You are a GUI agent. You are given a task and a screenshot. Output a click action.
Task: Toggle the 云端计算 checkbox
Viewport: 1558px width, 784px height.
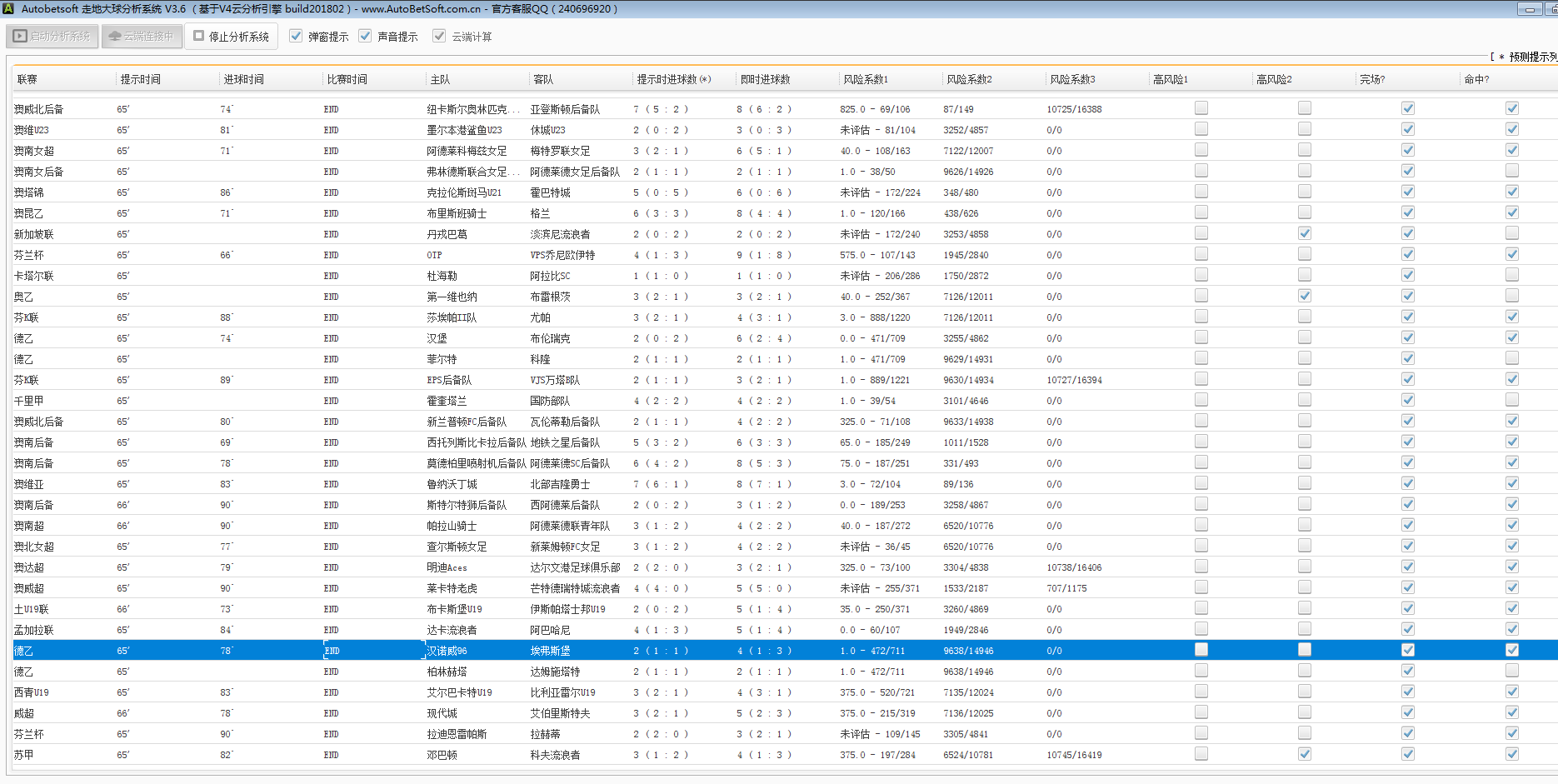439,36
